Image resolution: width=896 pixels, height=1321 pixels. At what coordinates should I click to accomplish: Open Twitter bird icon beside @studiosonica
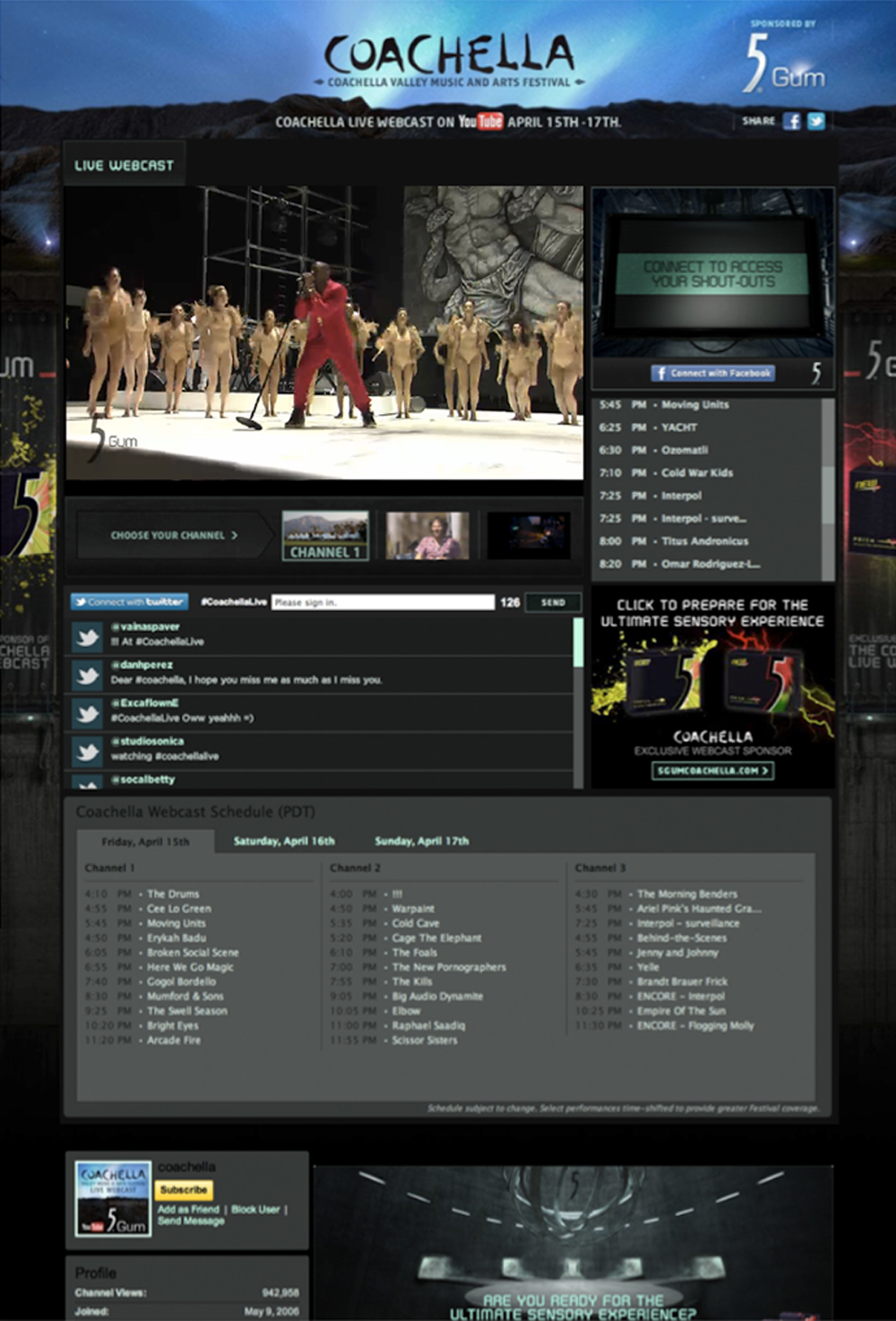click(x=88, y=751)
